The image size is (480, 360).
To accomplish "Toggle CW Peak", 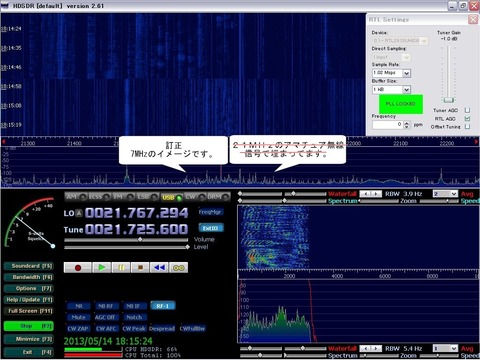I will pos(134,329).
